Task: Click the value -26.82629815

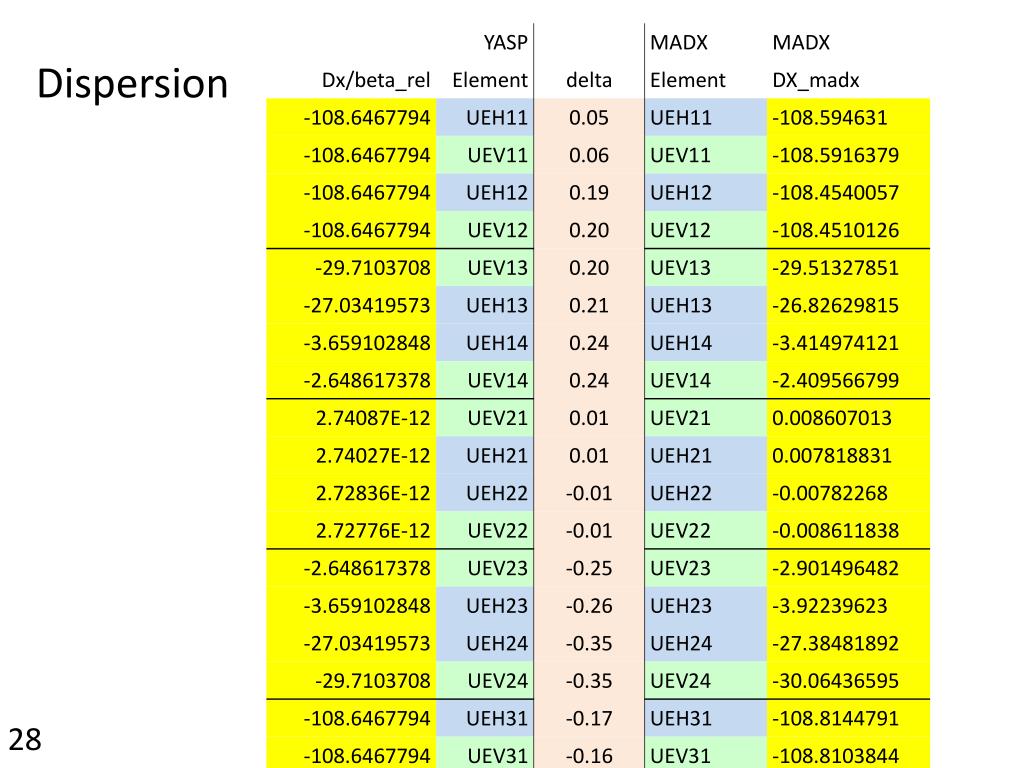Action: (x=835, y=306)
